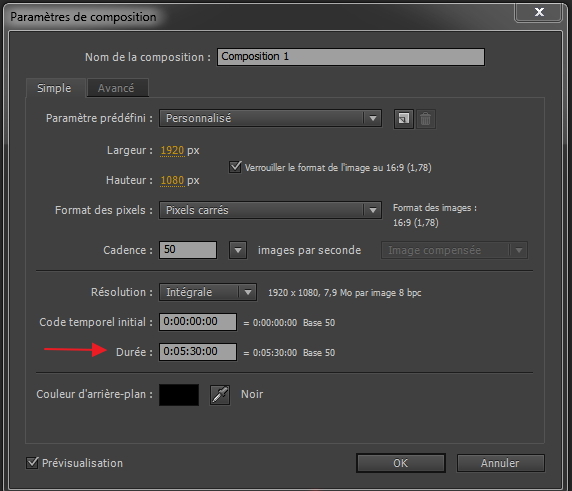Save the preset with the icon beside Personnalisé
The width and height of the screenshot is (572, 491).
pos(403,119)
